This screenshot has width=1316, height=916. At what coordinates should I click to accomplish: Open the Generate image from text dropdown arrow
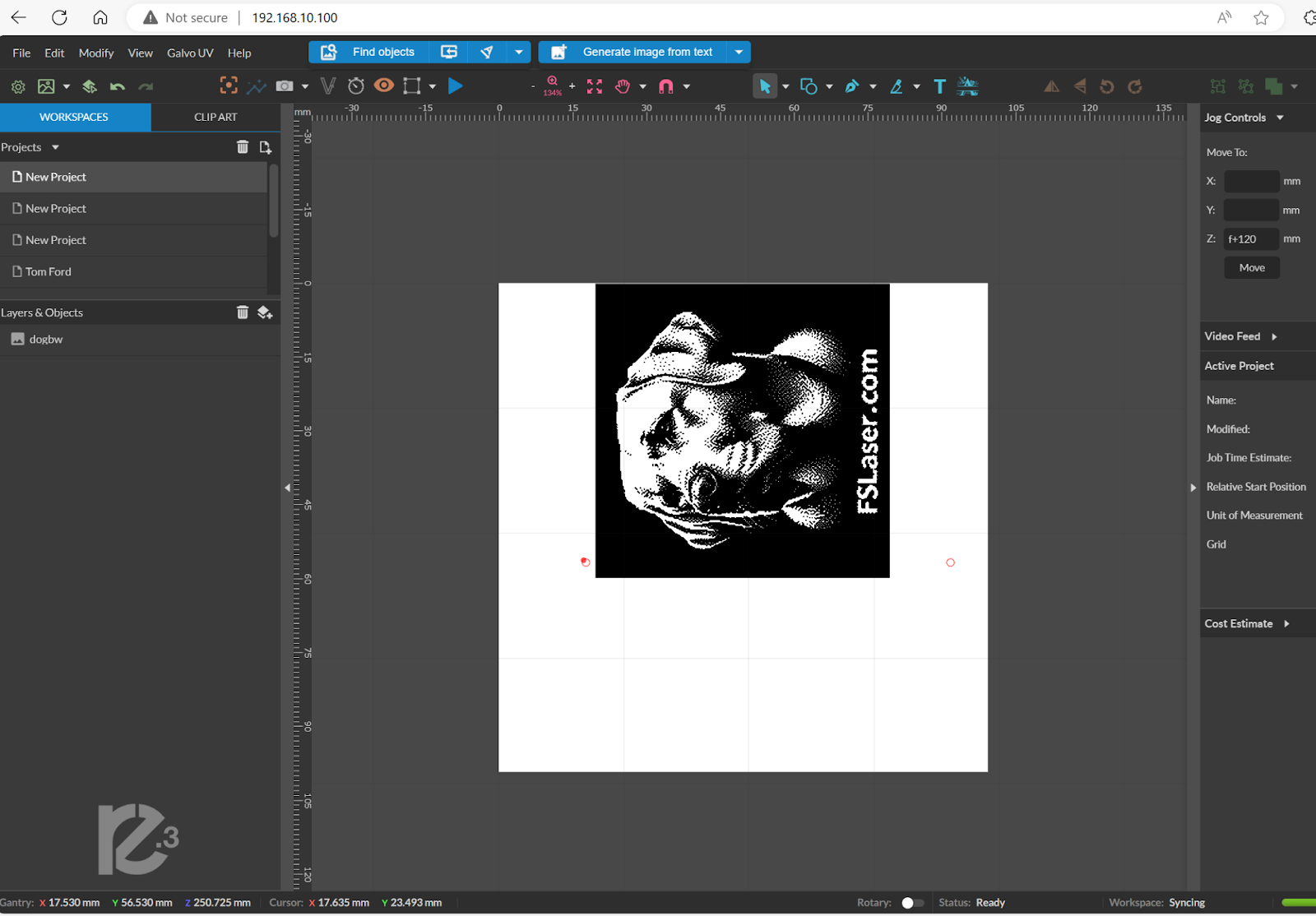[x=739, y=52]
